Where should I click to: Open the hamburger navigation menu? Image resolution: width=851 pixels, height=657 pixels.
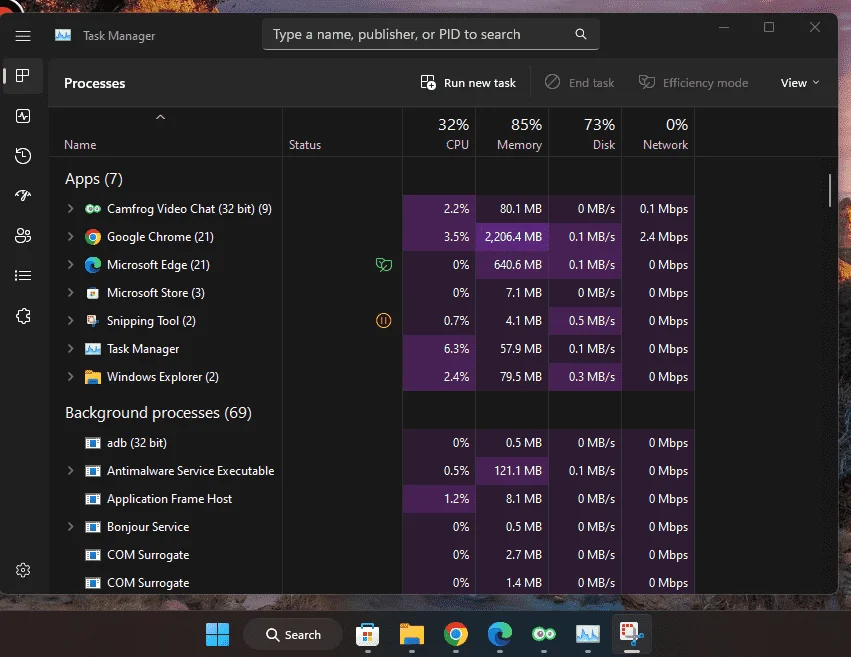click(x=23, y=36)
